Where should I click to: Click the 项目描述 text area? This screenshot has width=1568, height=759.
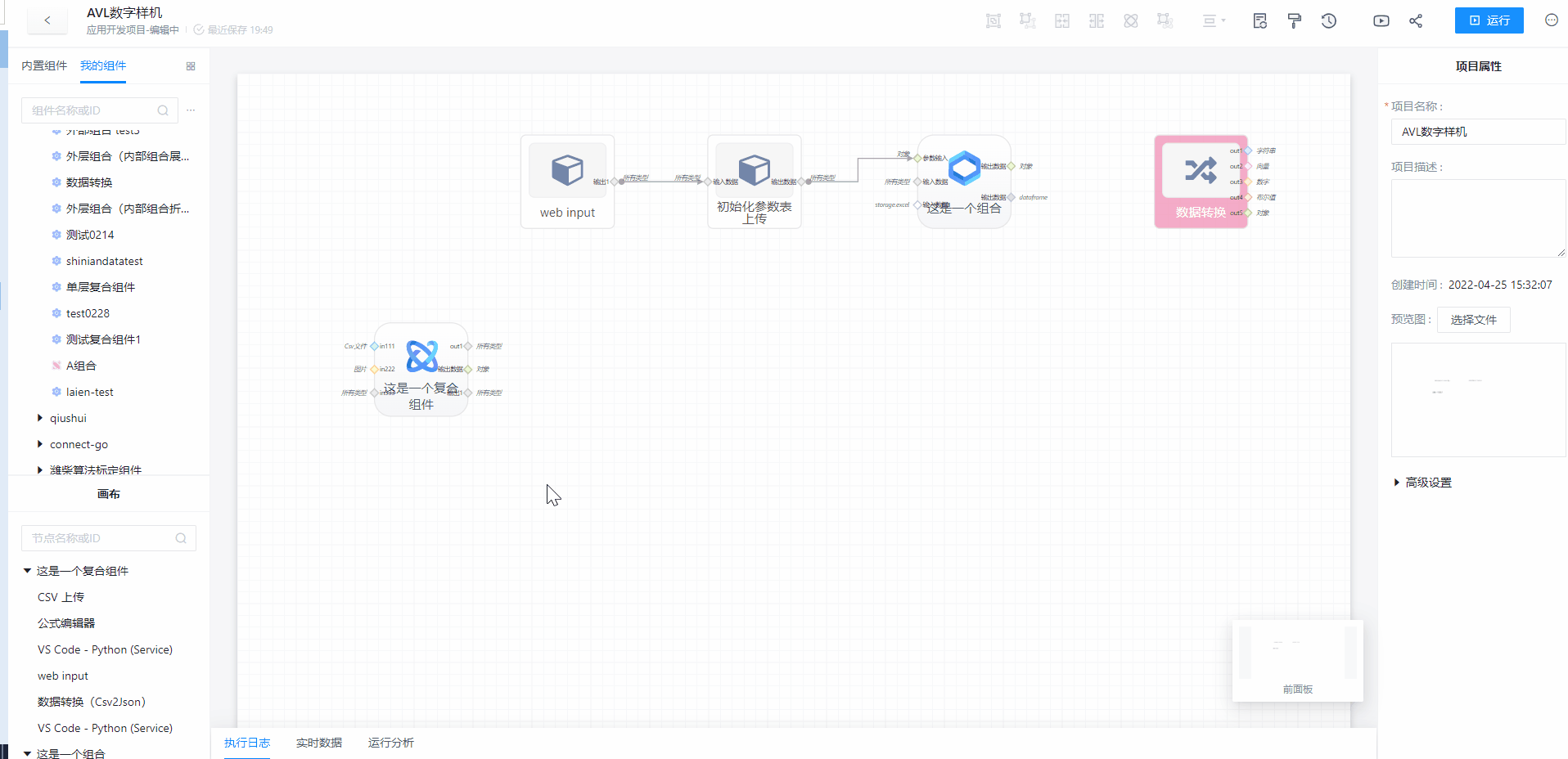pos(1478,218)
